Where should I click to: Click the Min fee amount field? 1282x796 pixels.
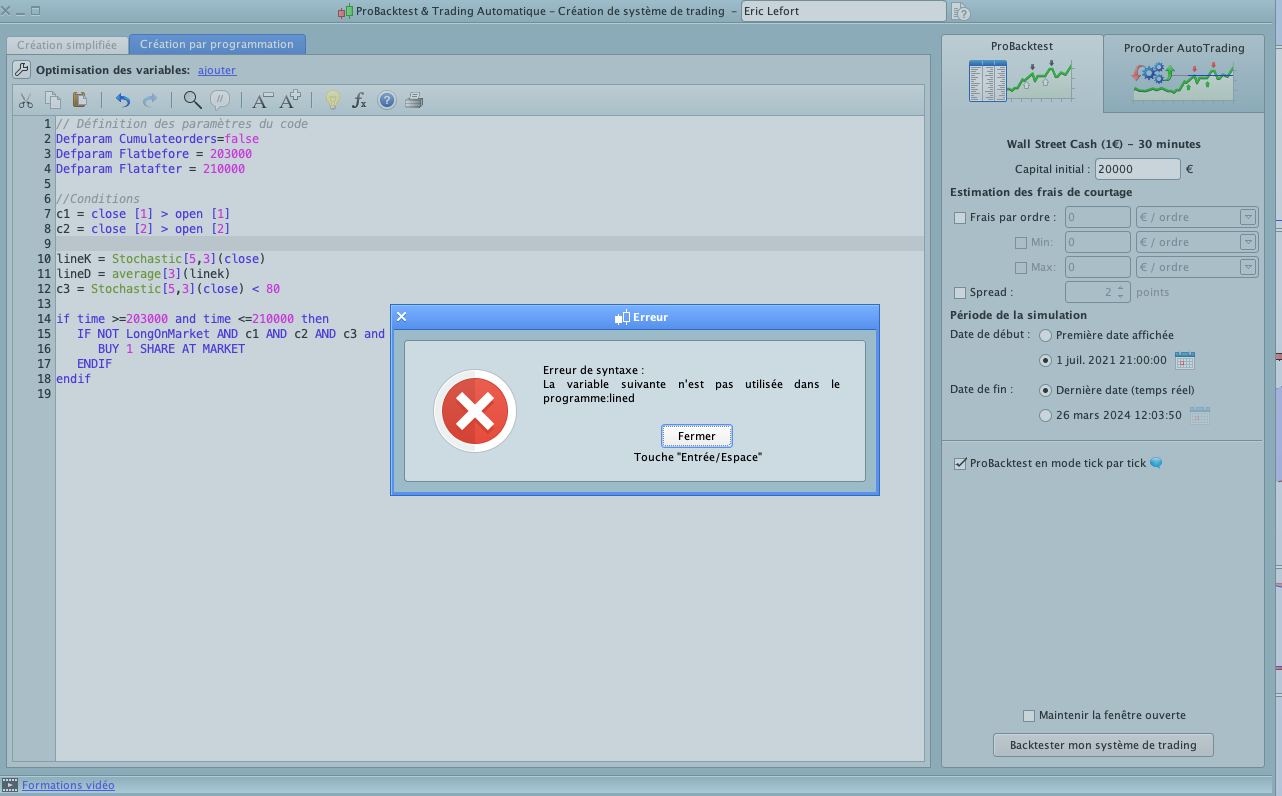(1097, 242)
